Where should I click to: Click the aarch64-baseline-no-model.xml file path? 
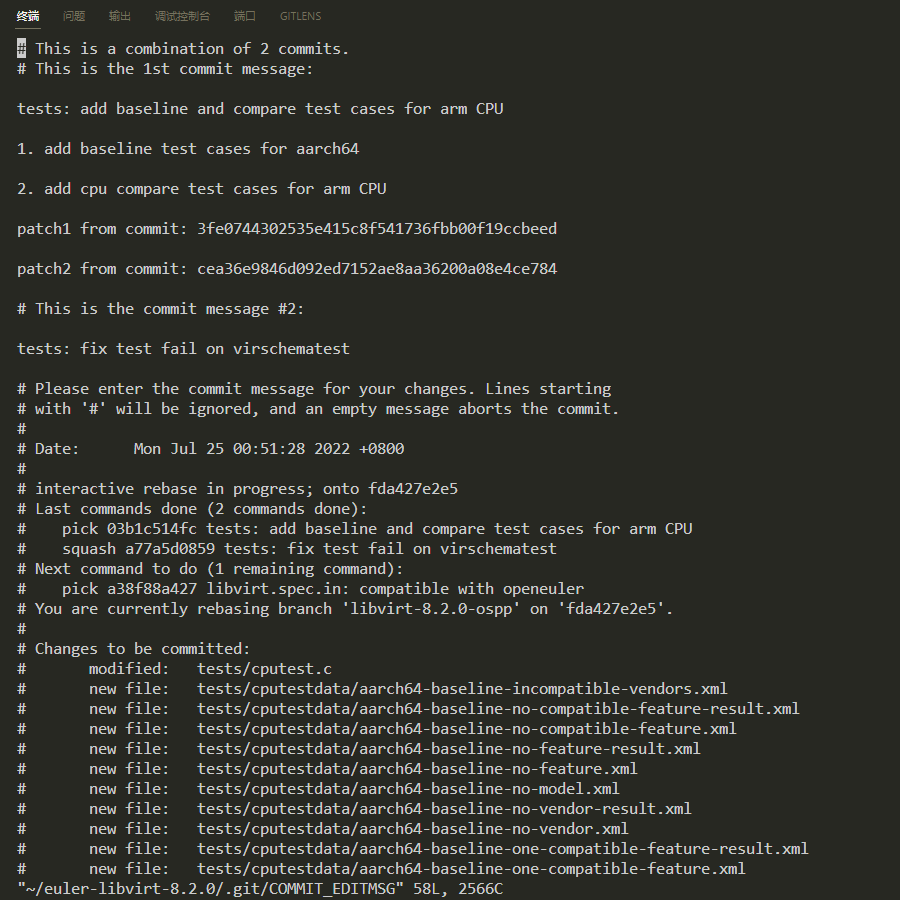408,789
